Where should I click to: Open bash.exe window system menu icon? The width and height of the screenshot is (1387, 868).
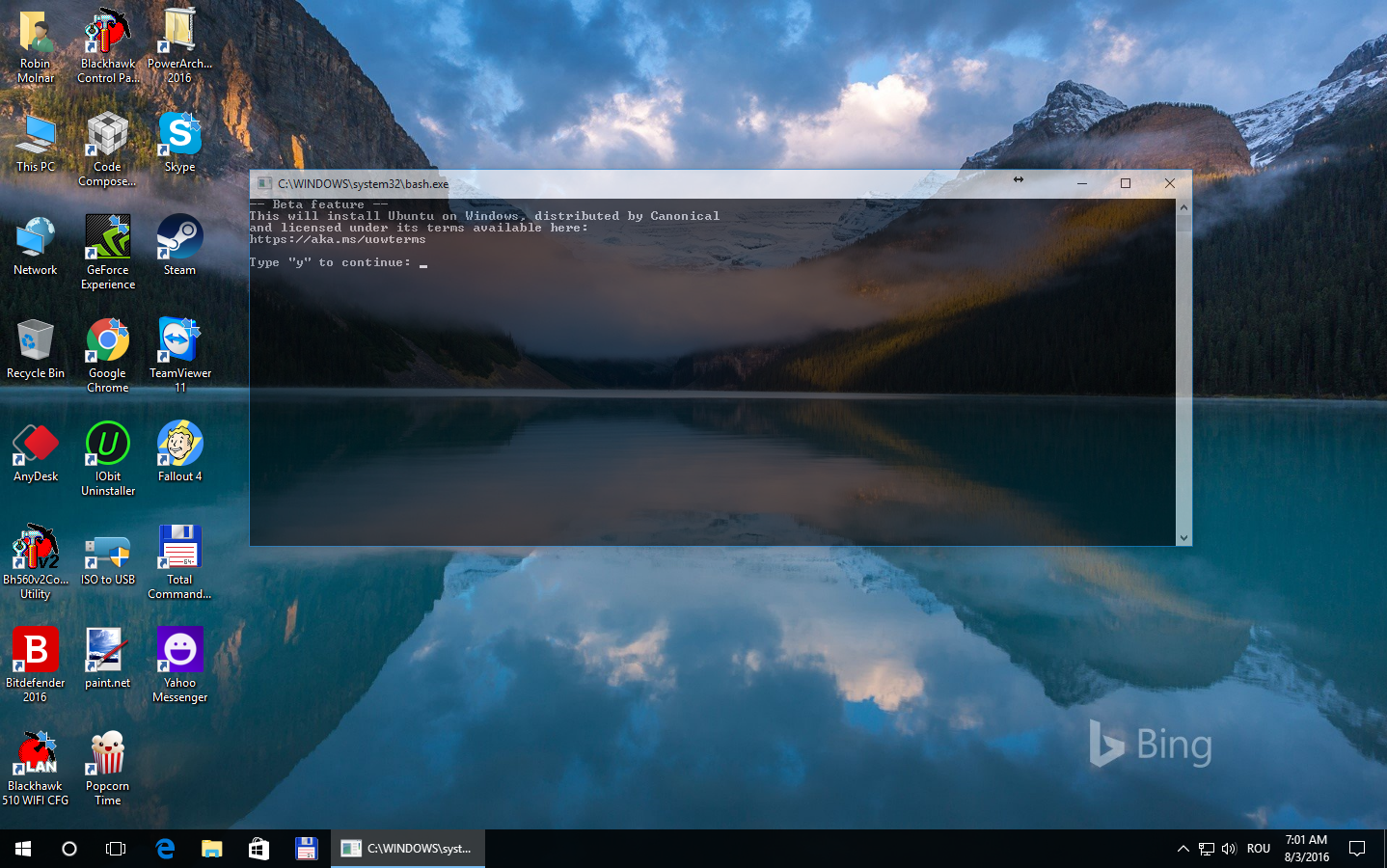pos(264,183)
